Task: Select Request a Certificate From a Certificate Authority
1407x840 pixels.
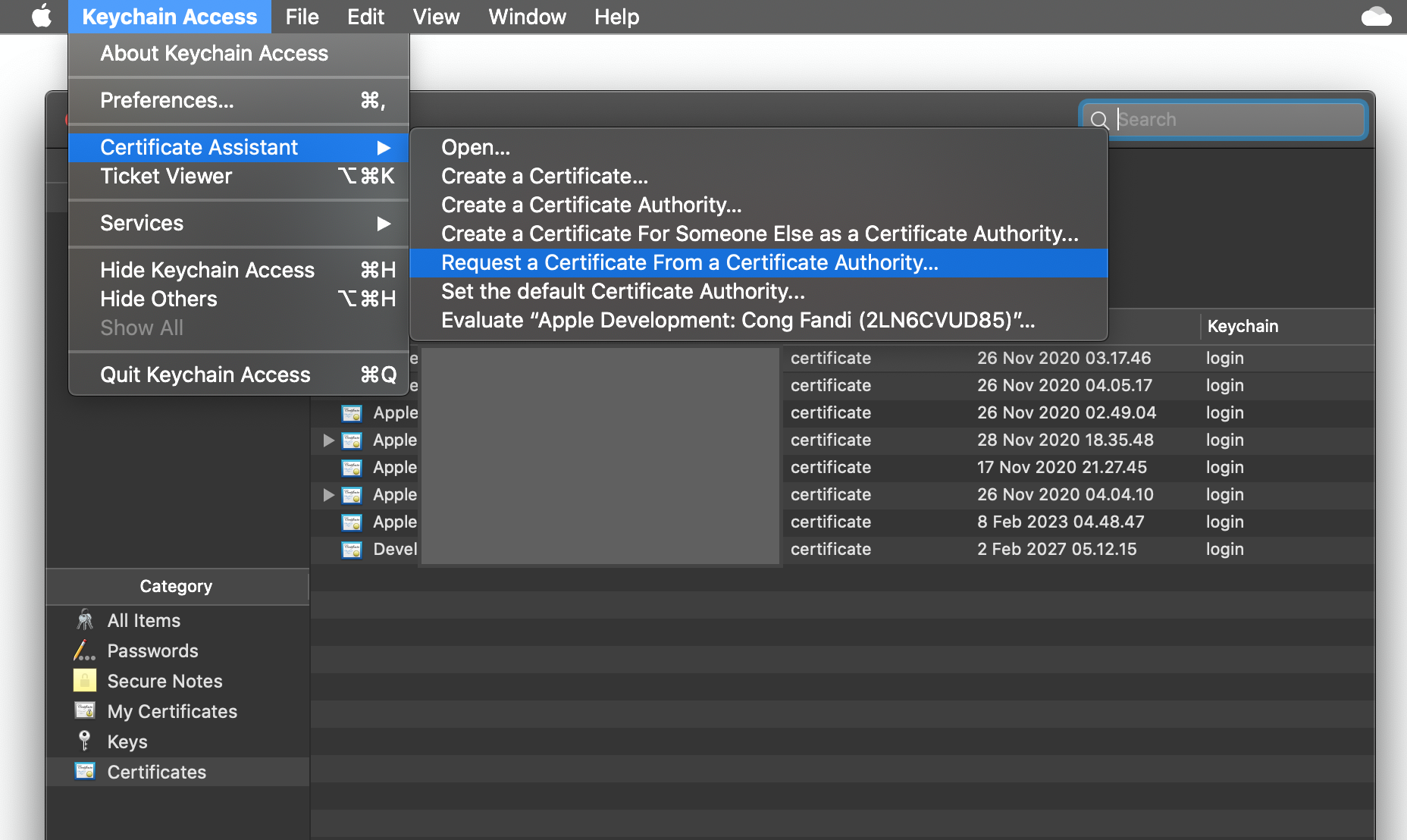Action: coord(689,263)
